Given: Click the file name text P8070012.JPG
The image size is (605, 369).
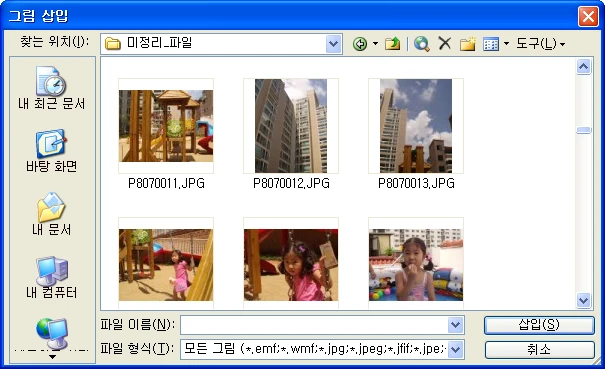Looking at the screenshot, I should 291,183.
